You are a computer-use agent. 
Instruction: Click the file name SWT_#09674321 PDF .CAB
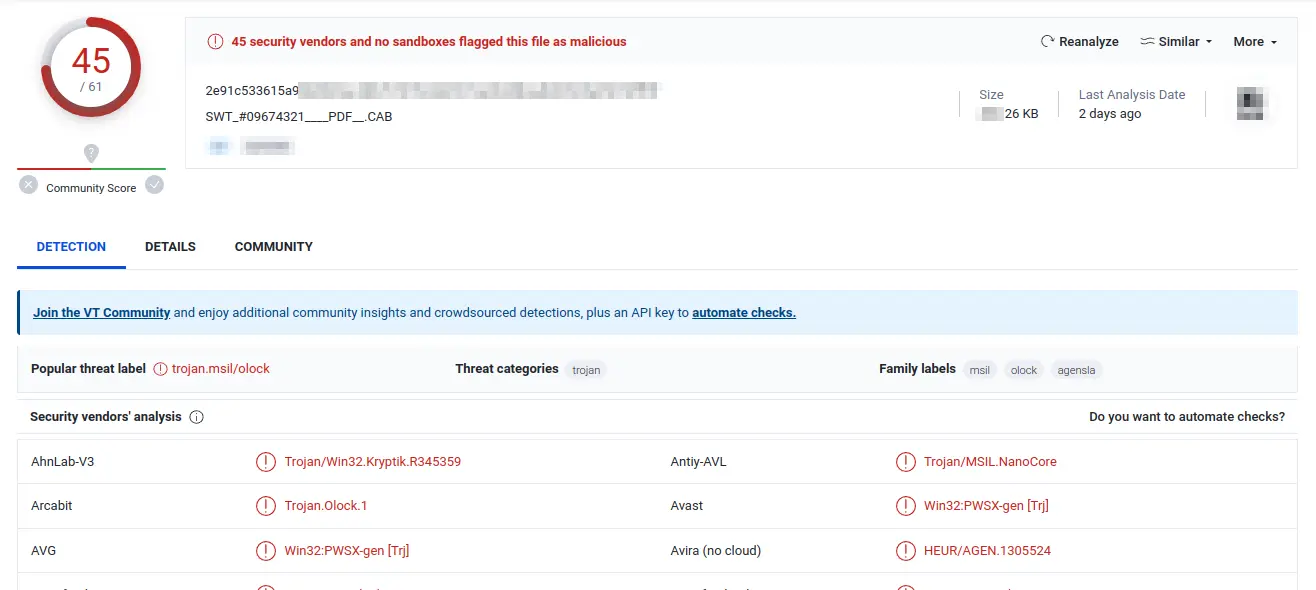tap(299, 117)
